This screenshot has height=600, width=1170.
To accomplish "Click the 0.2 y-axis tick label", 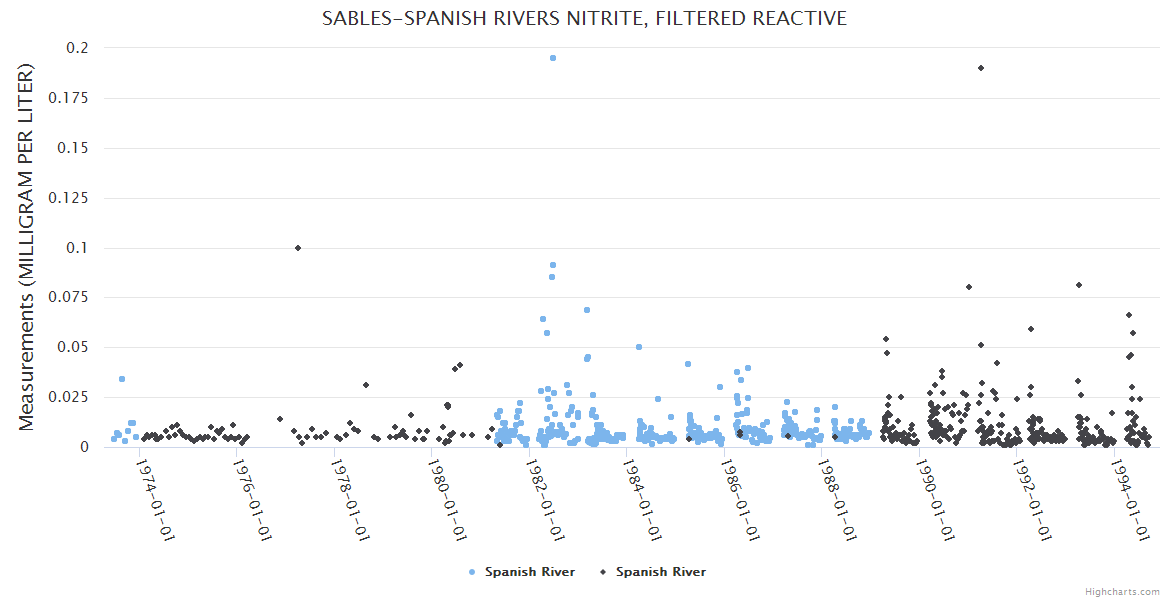I will coord(78,48).
